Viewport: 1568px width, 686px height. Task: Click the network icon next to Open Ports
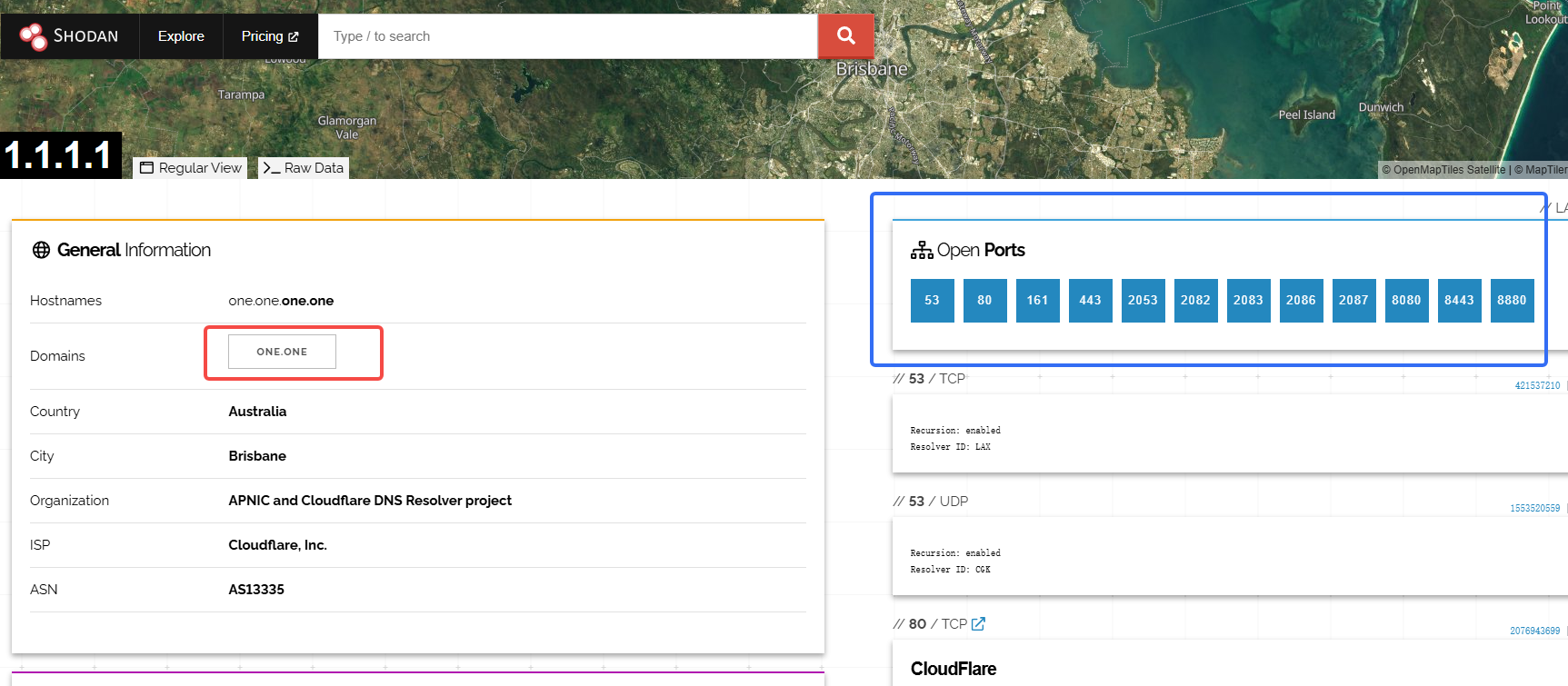pos(922,250)
